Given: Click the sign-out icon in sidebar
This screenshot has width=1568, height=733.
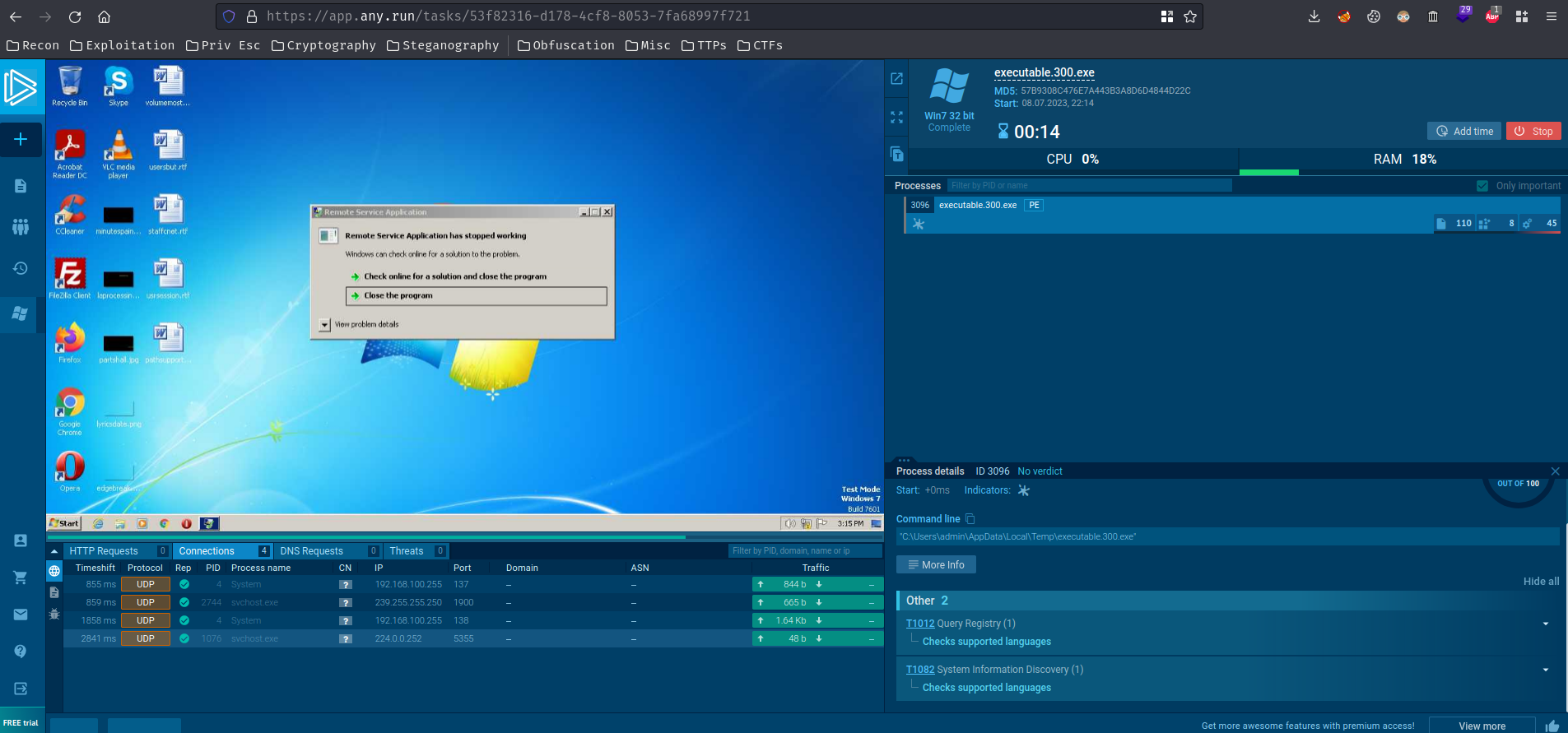Looking at the screenshot, I should point(21,689).
